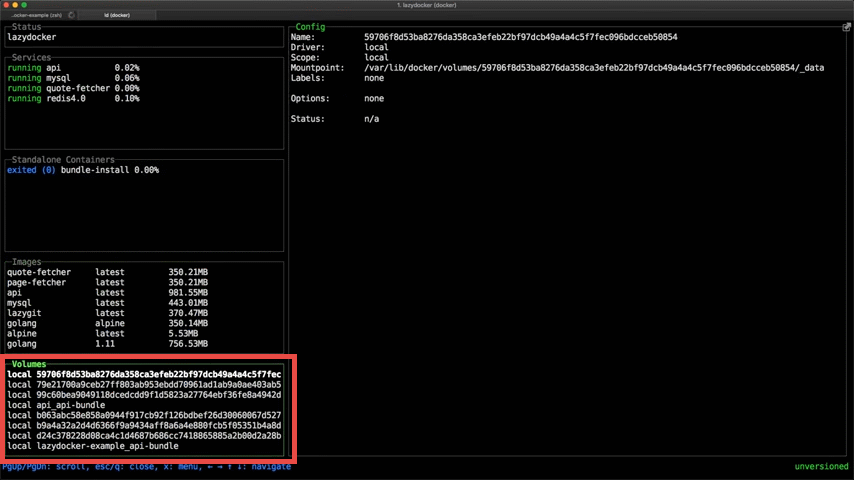Select the redis4.0 service
854x480 pixels.
pyautogui.click(x=72, y=98)
